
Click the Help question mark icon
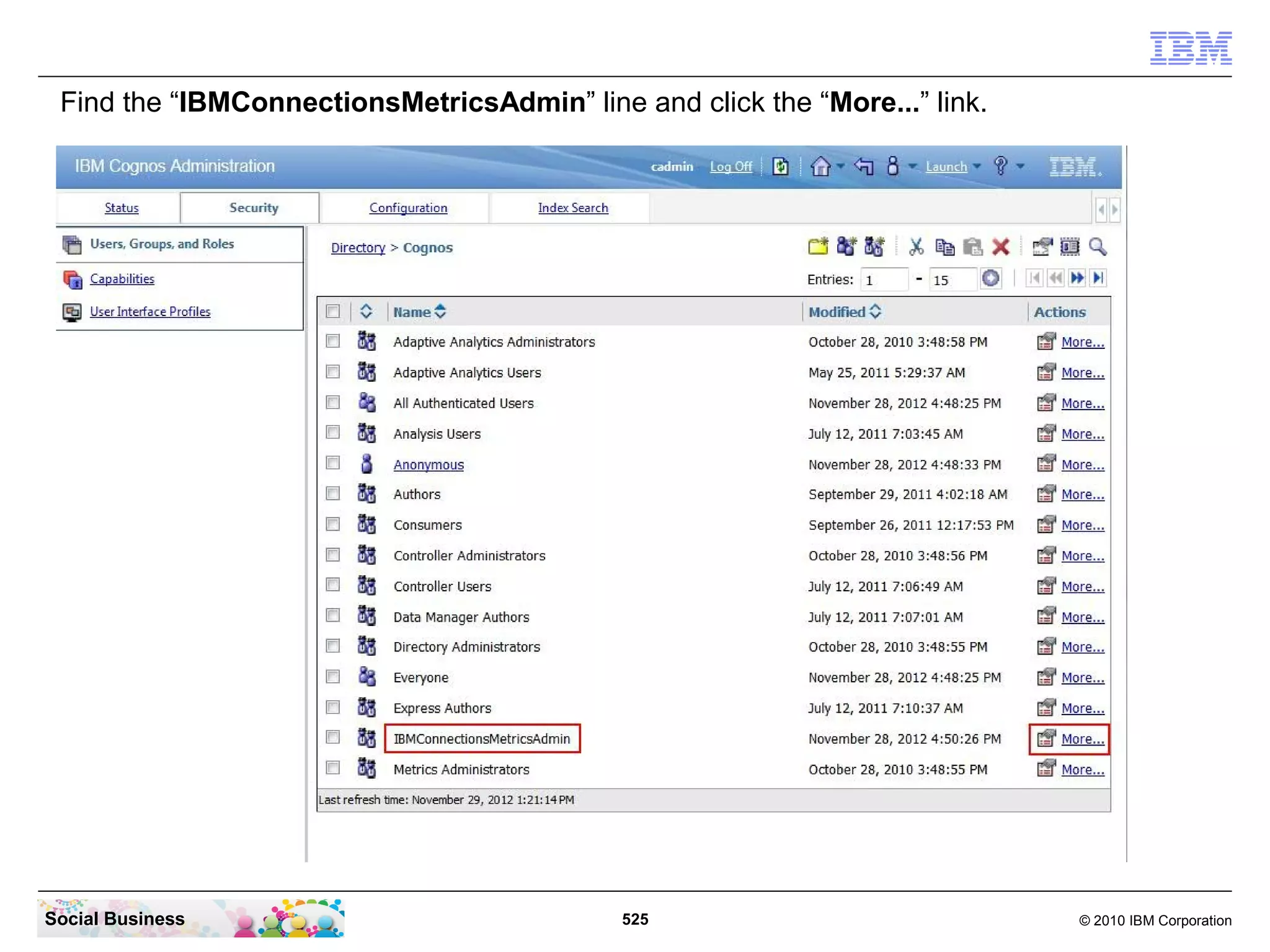(x=1000, y=165)
